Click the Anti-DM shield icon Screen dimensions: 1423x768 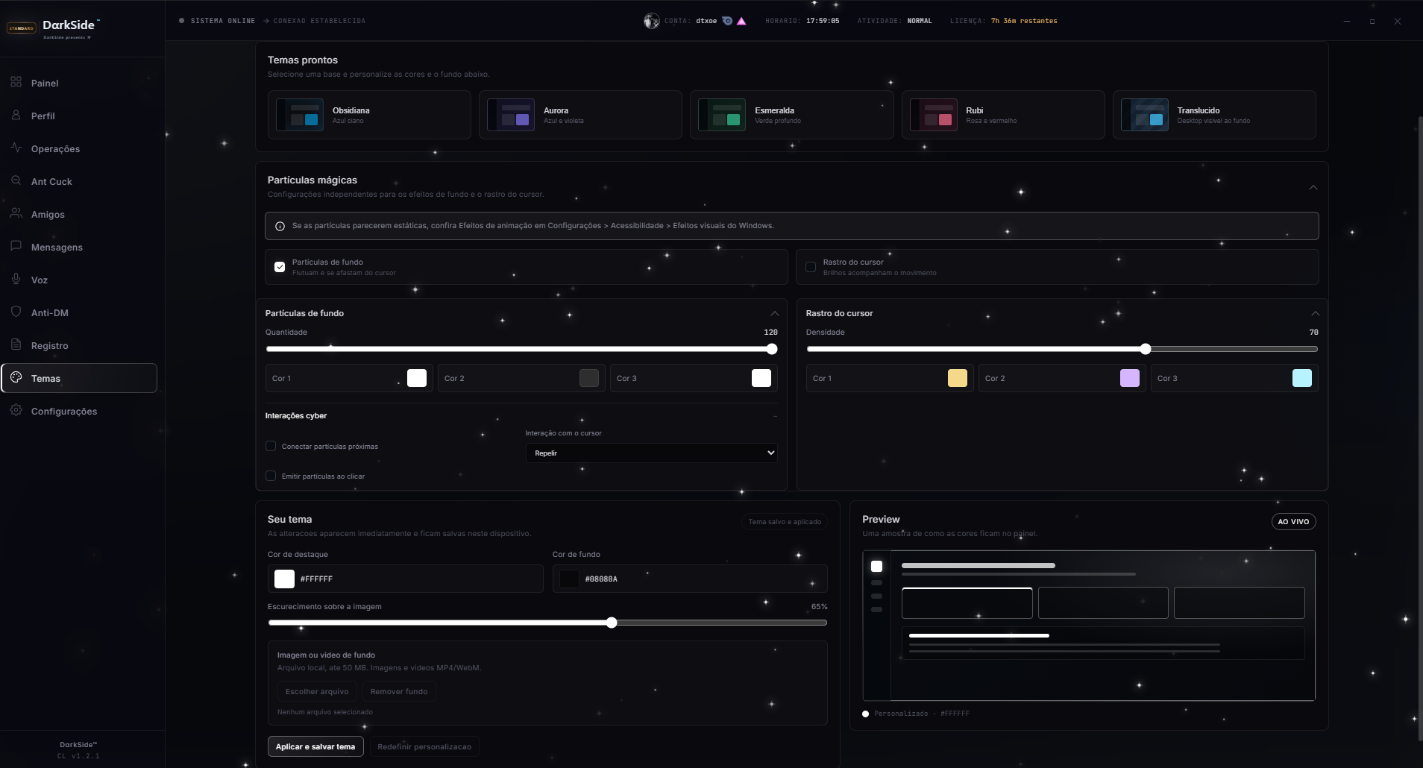16,312
